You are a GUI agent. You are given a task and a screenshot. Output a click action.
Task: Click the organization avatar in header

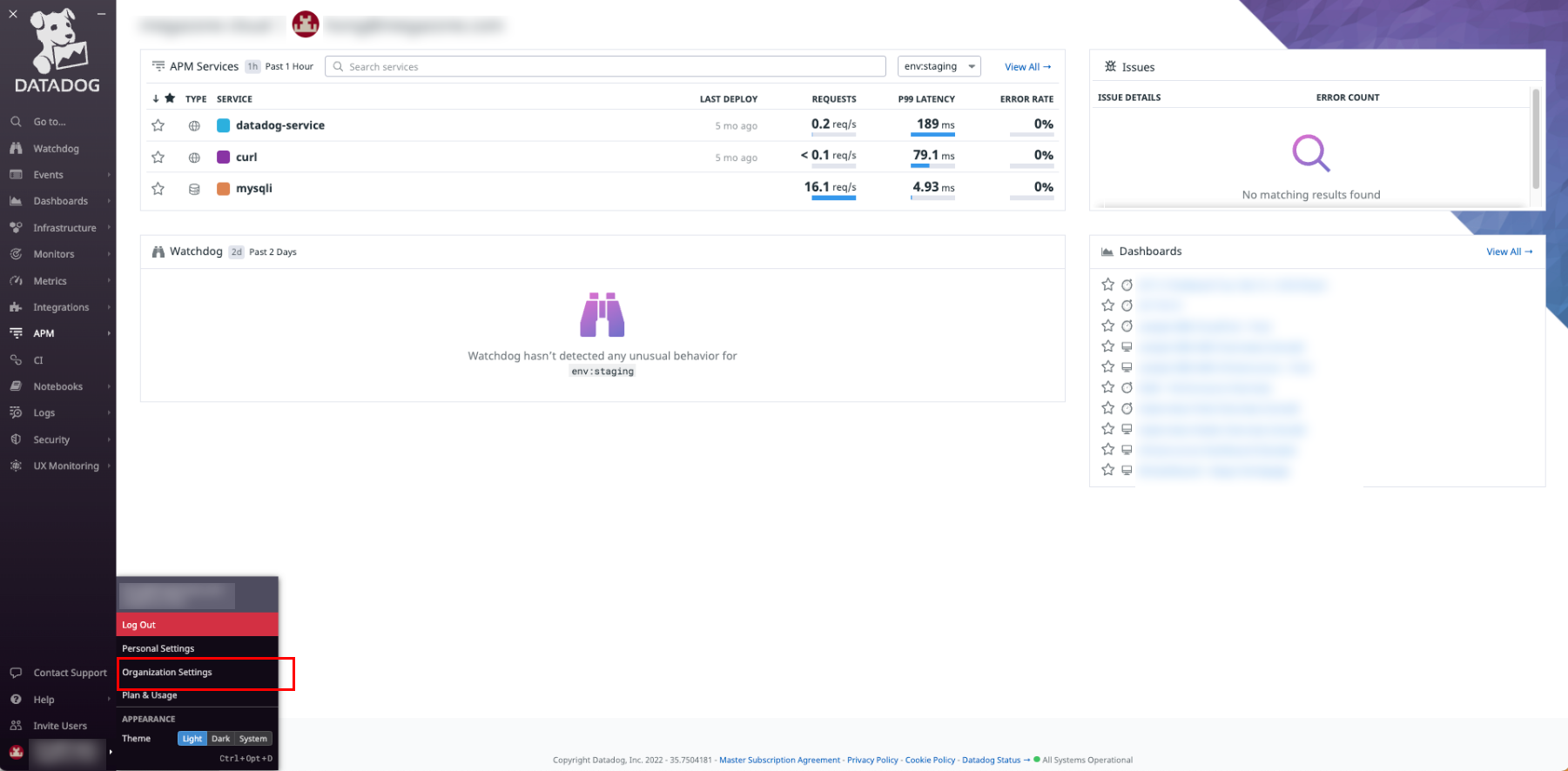(306, 24)
